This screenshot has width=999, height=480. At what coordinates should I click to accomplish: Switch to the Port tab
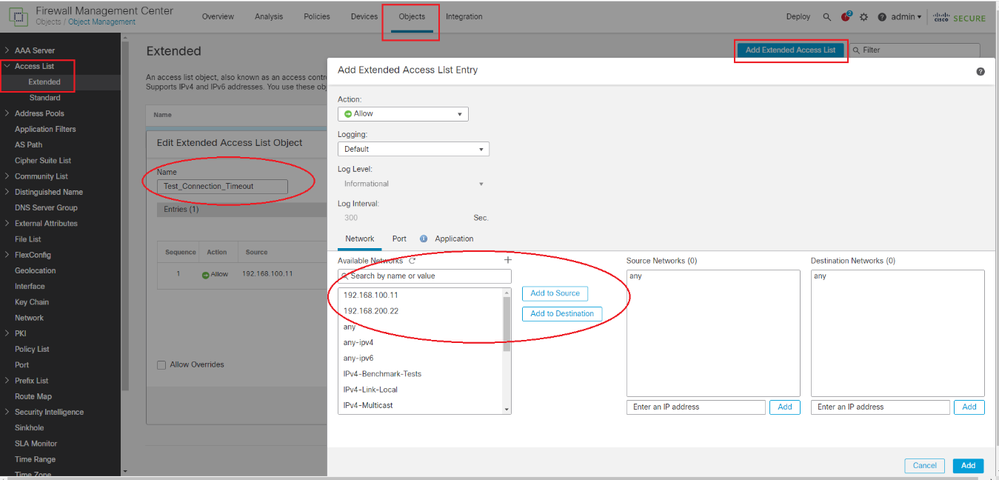click(x=399, y=238)
